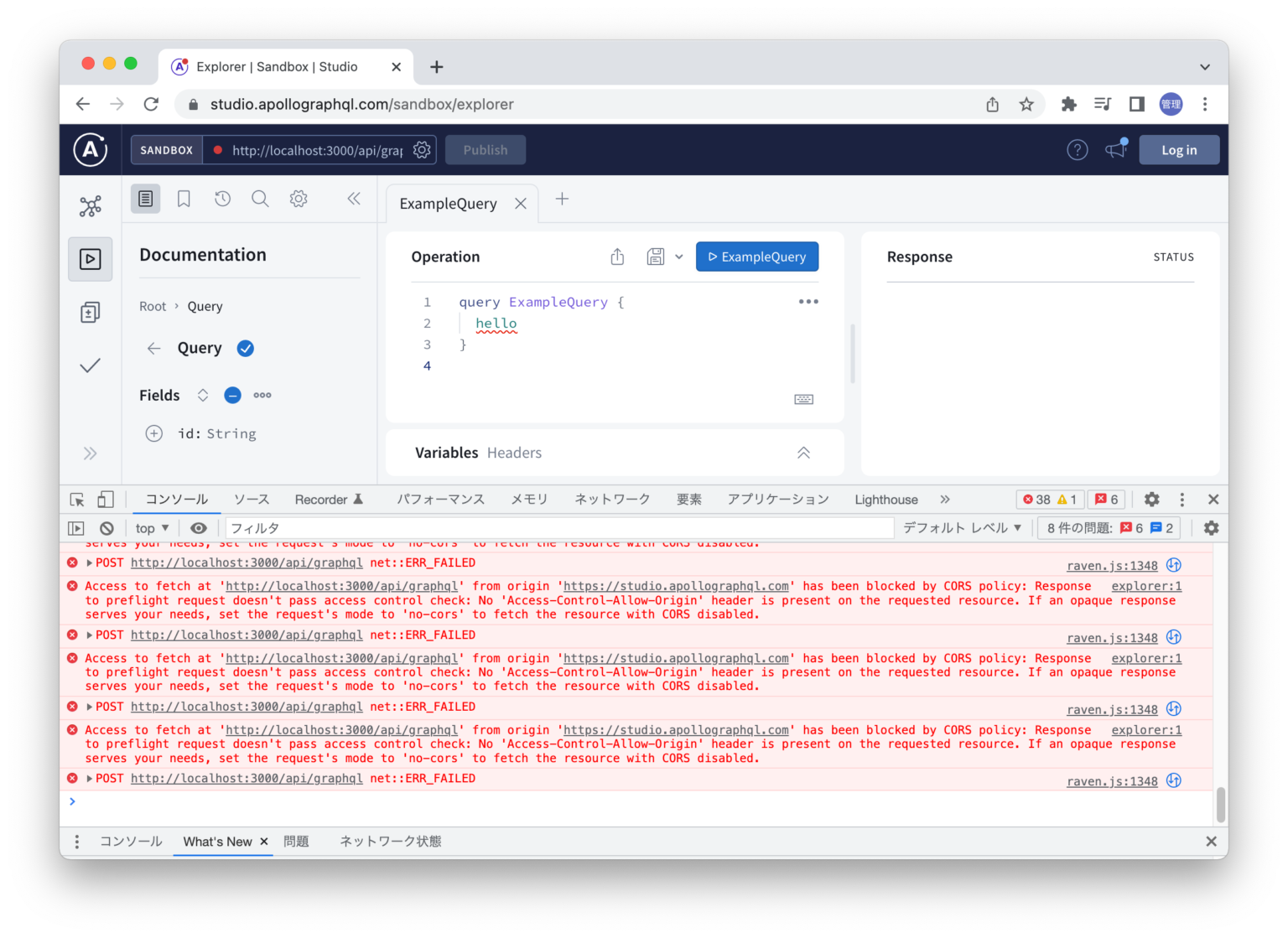
Task: Expand first POST ERR_FAILED entry
Action: (x=90, y=563)
